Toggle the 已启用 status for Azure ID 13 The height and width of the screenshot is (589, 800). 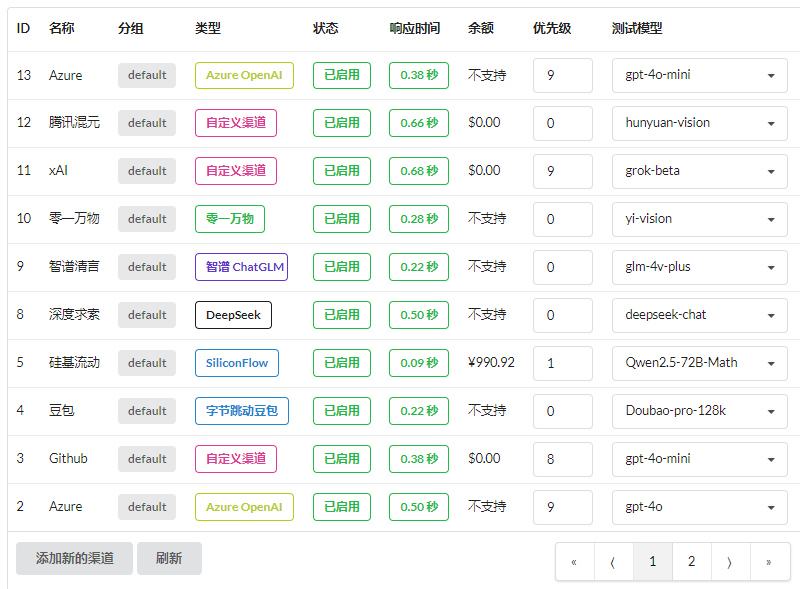[342, 75]
